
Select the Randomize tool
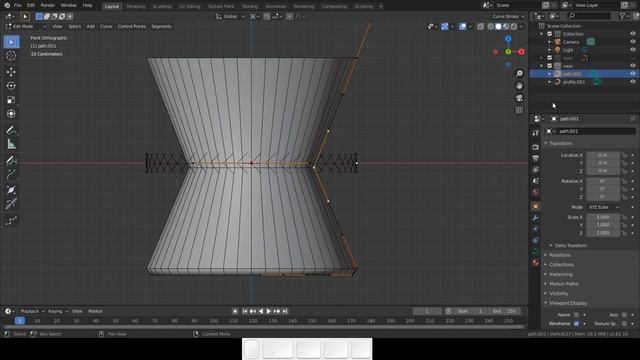(x=11, y=221)
